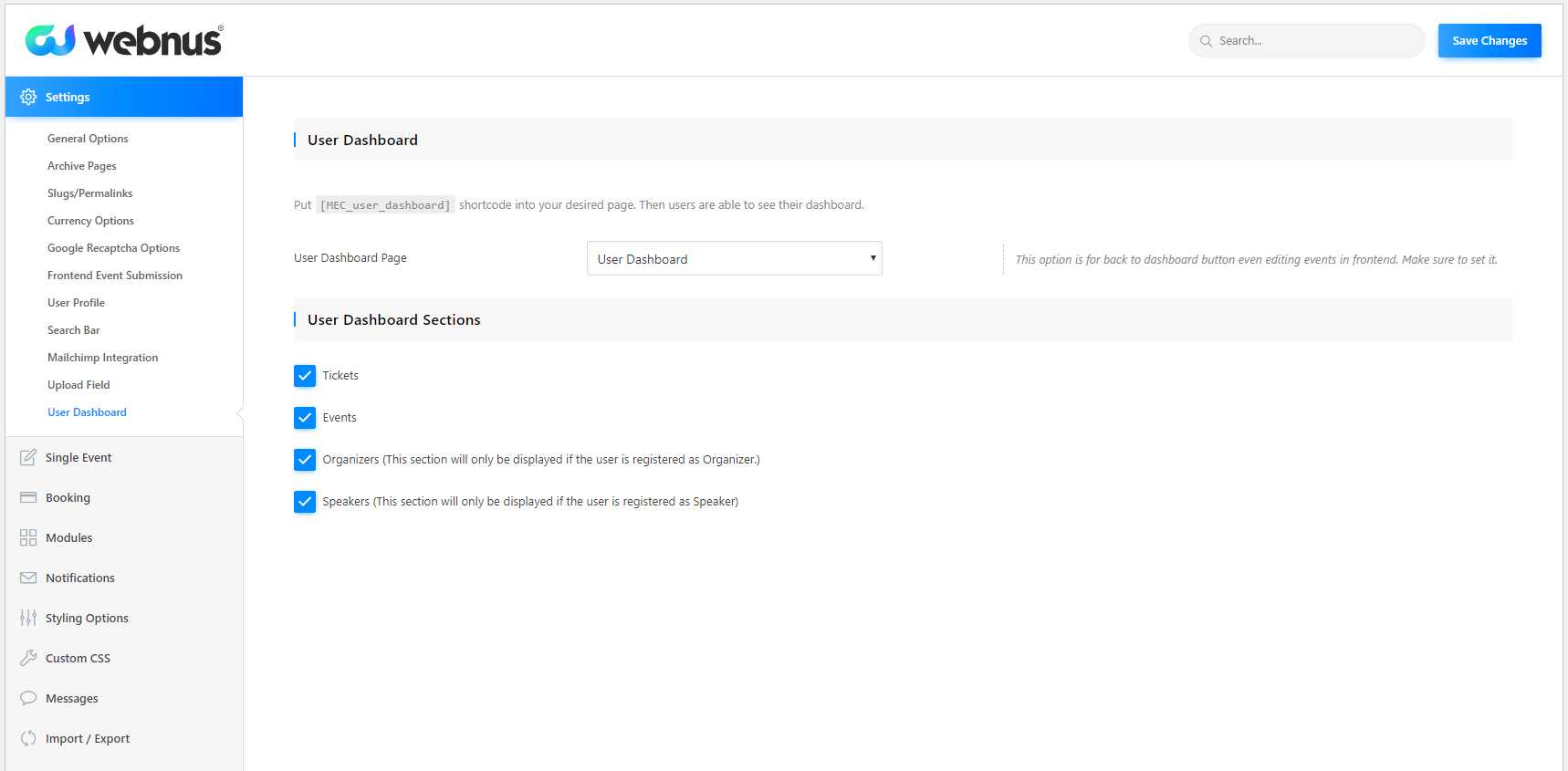Open Google Recaptcha Options
This screenshot has height=771, width=1568.
113,248
